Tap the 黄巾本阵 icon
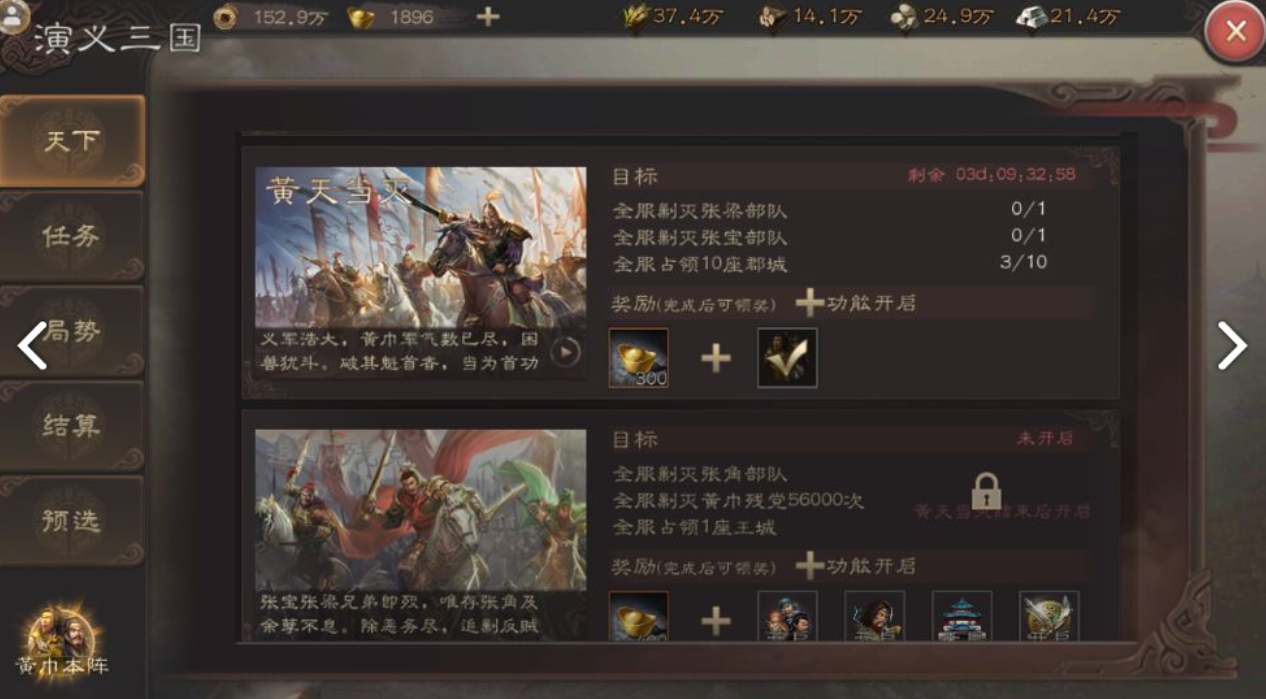Image resolution: width=1266 pixels, height=699 pixels. pyautogui.click(x=62, y=641)
